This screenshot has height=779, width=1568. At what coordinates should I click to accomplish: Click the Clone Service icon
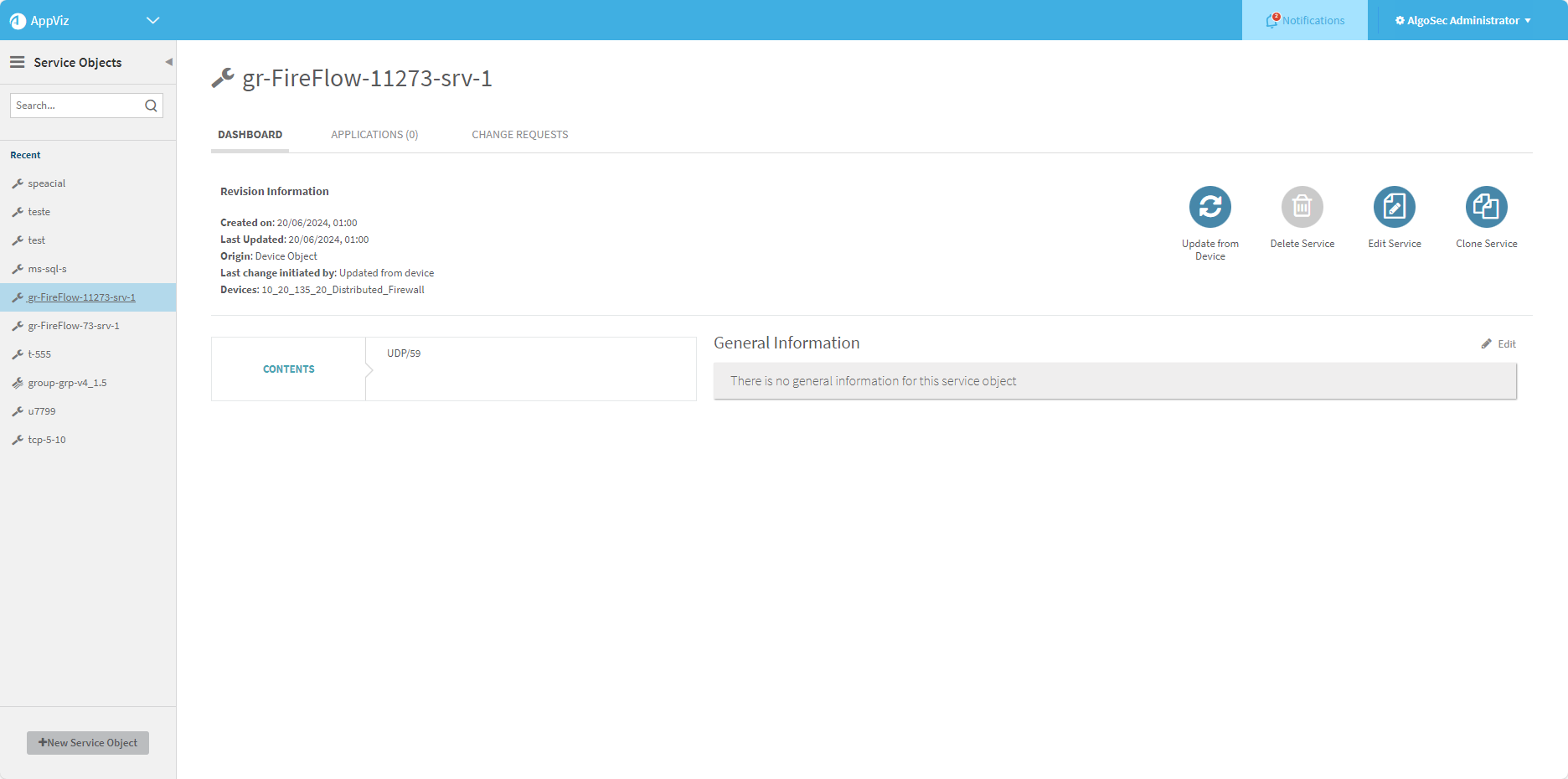[1486, 207]
